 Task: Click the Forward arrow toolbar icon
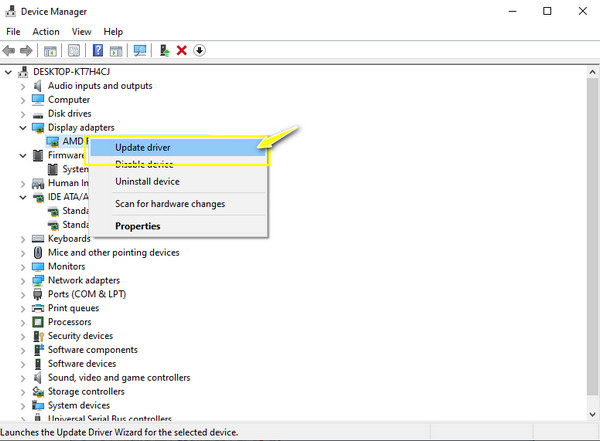click(26, 51)
